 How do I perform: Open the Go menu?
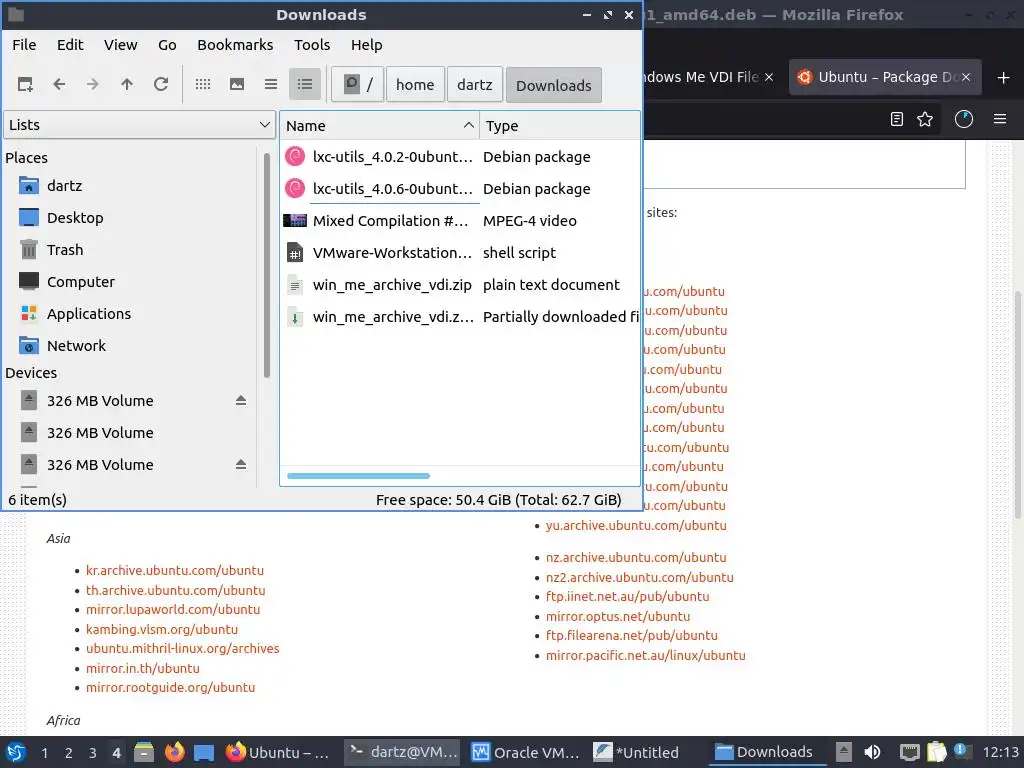pyautogui.click(x=167, y=45)
